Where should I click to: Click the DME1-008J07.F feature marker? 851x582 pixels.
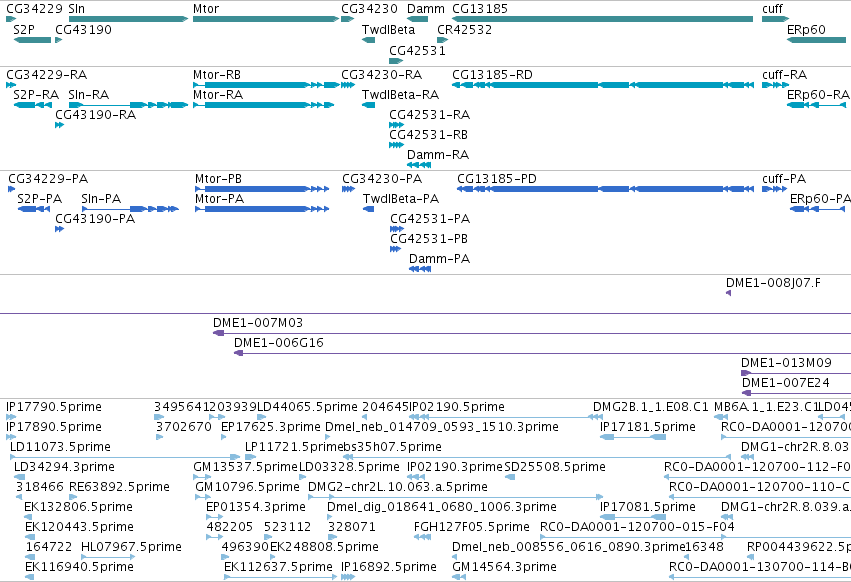(728, 293)
